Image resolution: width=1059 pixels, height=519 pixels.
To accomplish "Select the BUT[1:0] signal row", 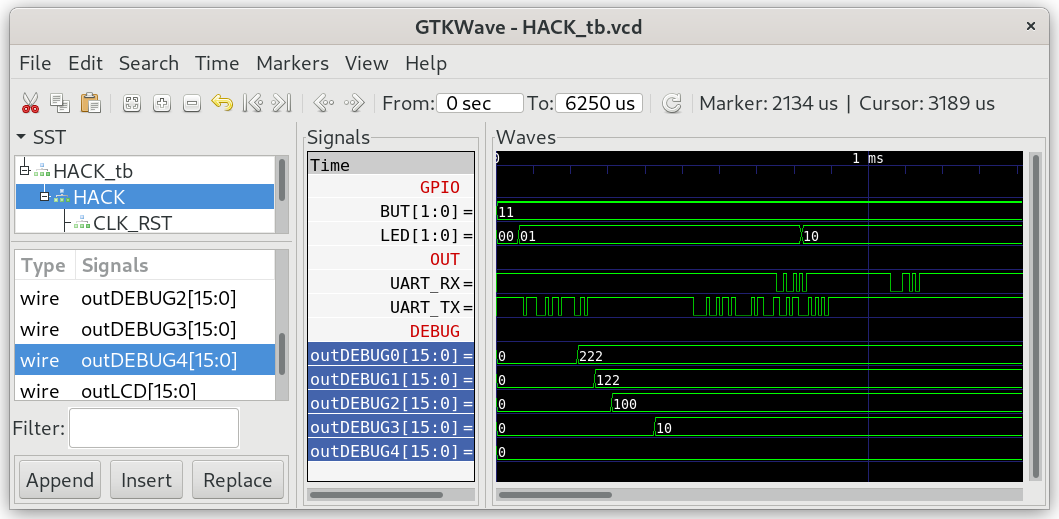I will click(391, 212).
